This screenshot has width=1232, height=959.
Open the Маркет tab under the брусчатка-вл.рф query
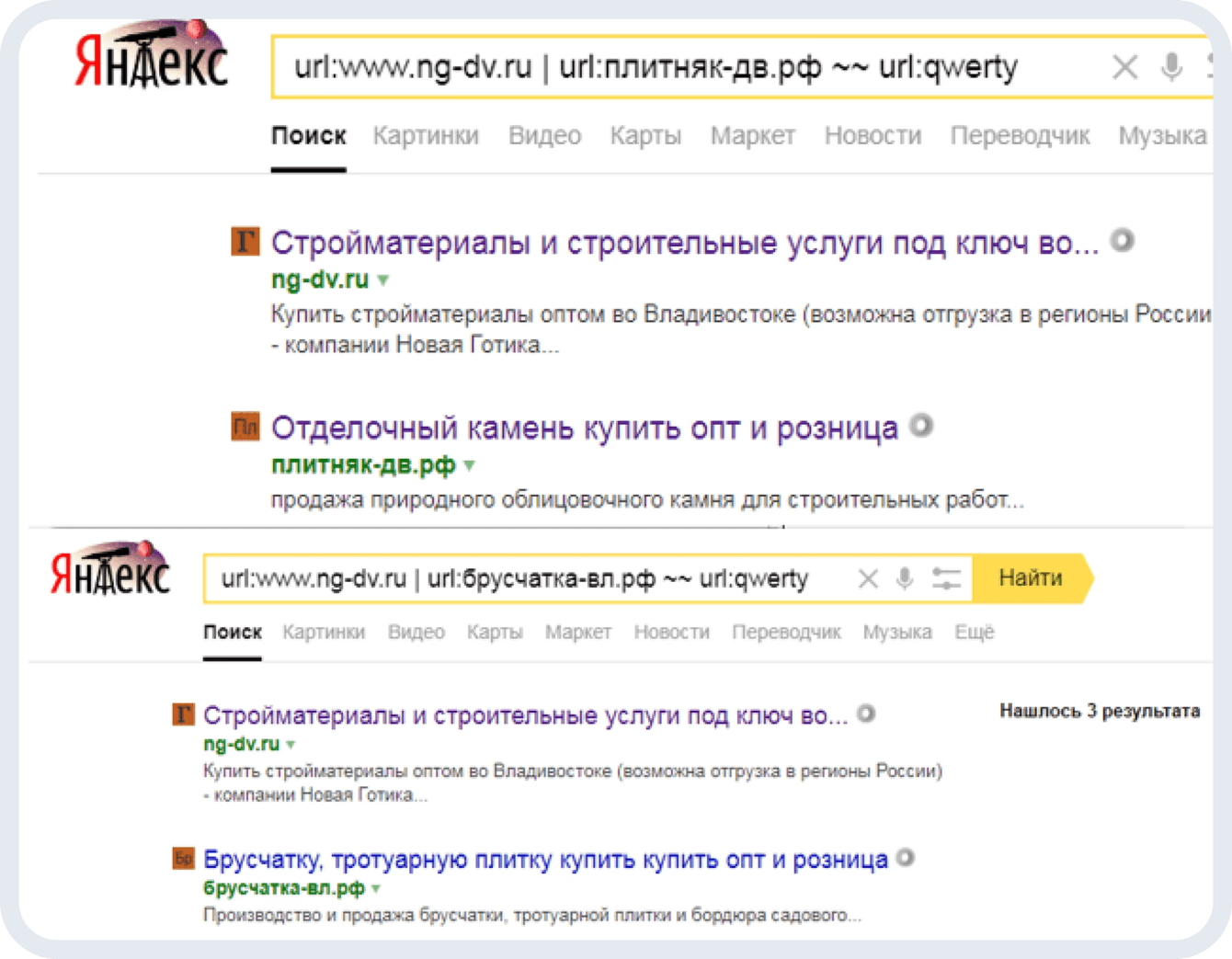[578, 633]
